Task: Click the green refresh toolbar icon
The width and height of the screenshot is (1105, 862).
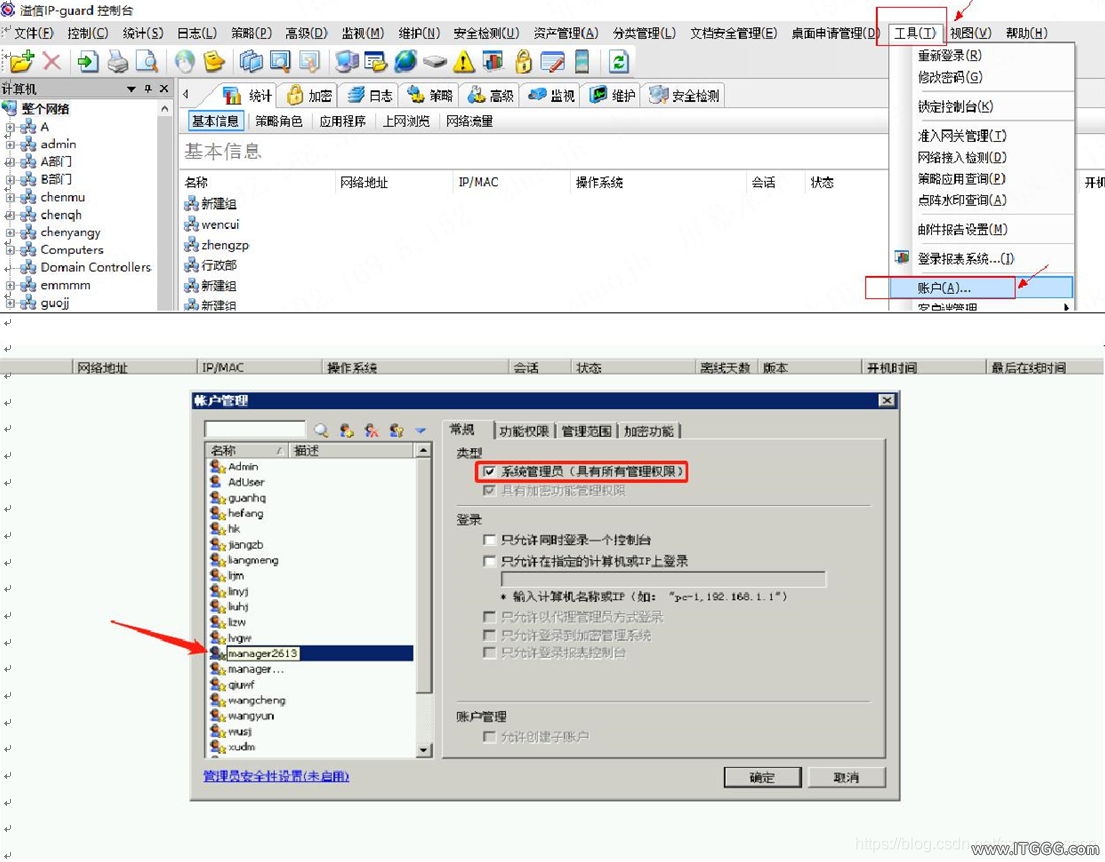Action: [x=619, y=62]
